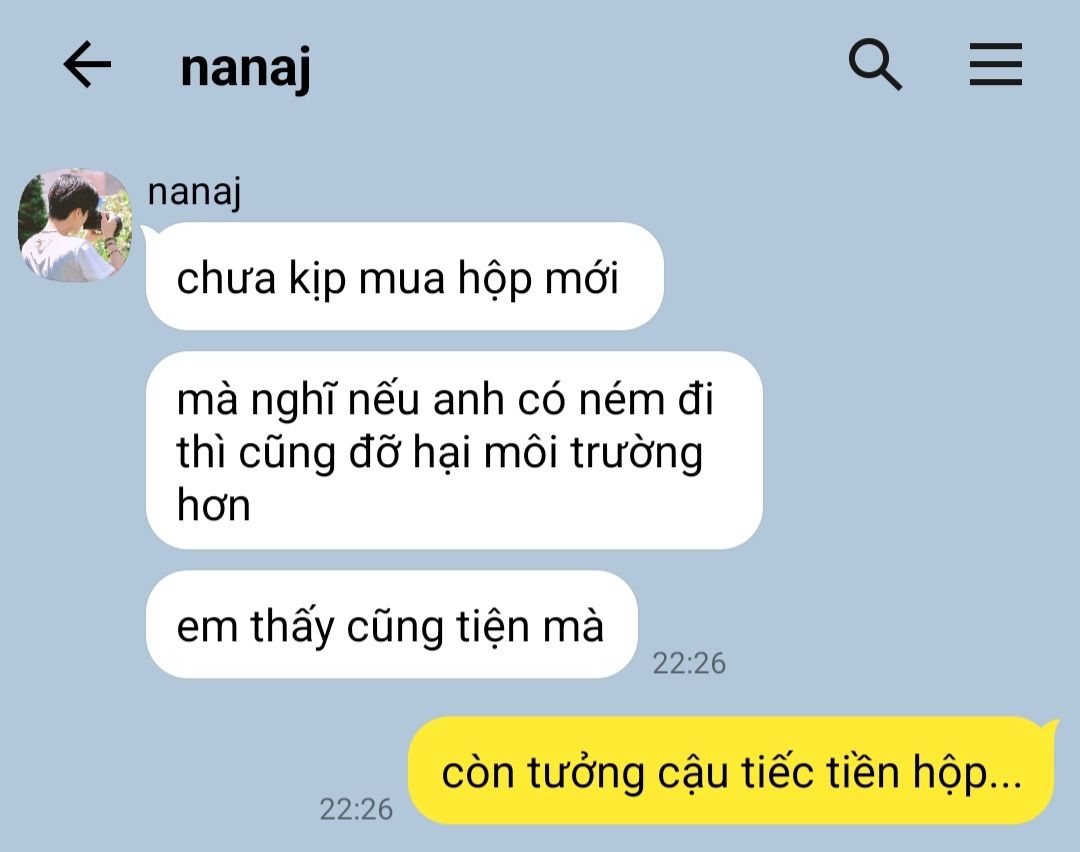Select the message 'em thấy cũng tiện mà'
The width and height of the screenshot is (1080, 852).
pos(391,624)
